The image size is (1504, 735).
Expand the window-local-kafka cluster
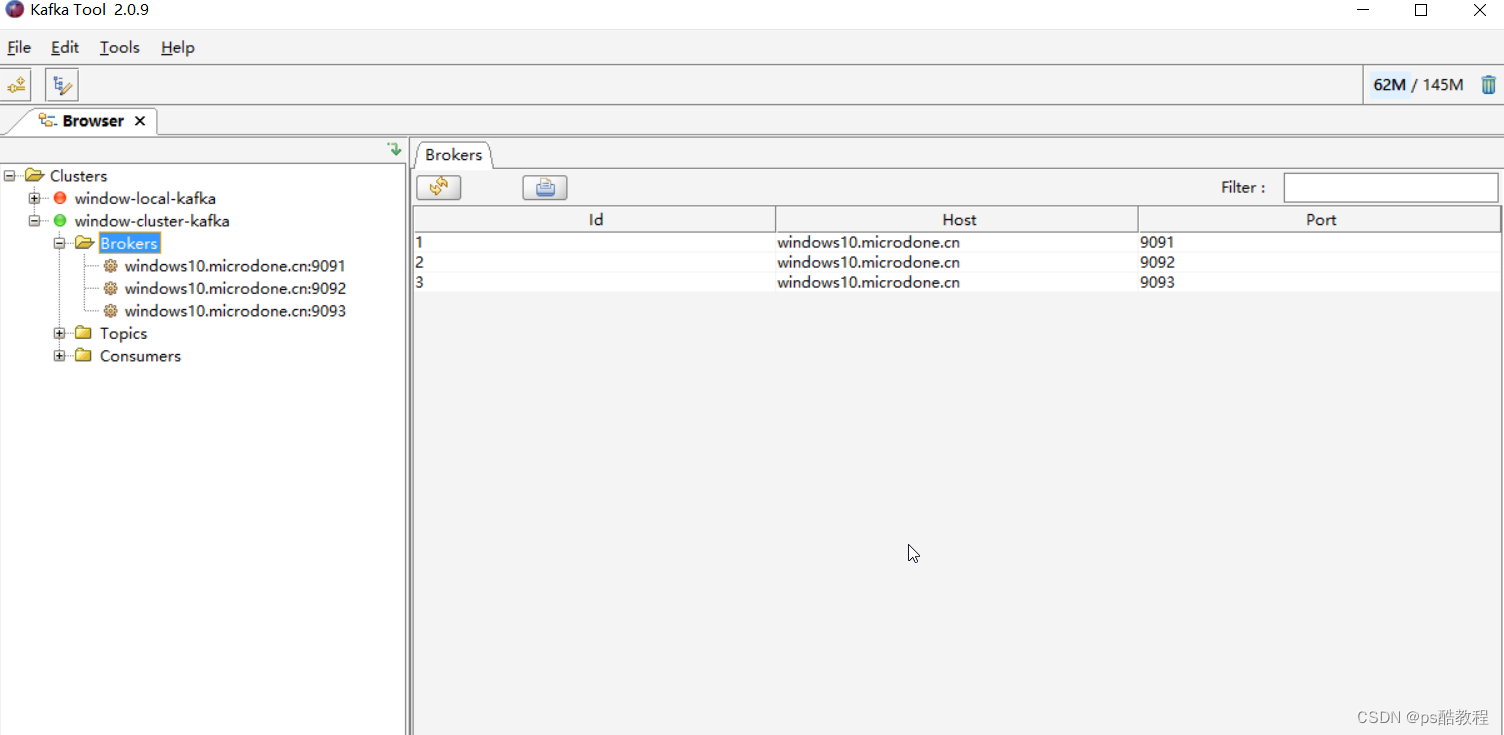pyautogui.click(x=35, y=198)
